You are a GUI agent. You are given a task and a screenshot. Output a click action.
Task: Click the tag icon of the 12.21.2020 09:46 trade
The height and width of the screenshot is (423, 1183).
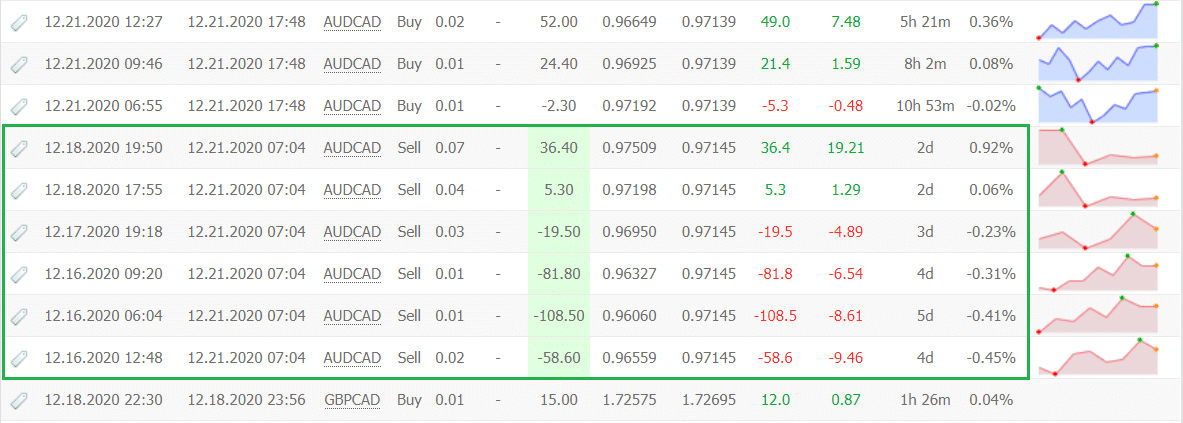pos(18,65)
